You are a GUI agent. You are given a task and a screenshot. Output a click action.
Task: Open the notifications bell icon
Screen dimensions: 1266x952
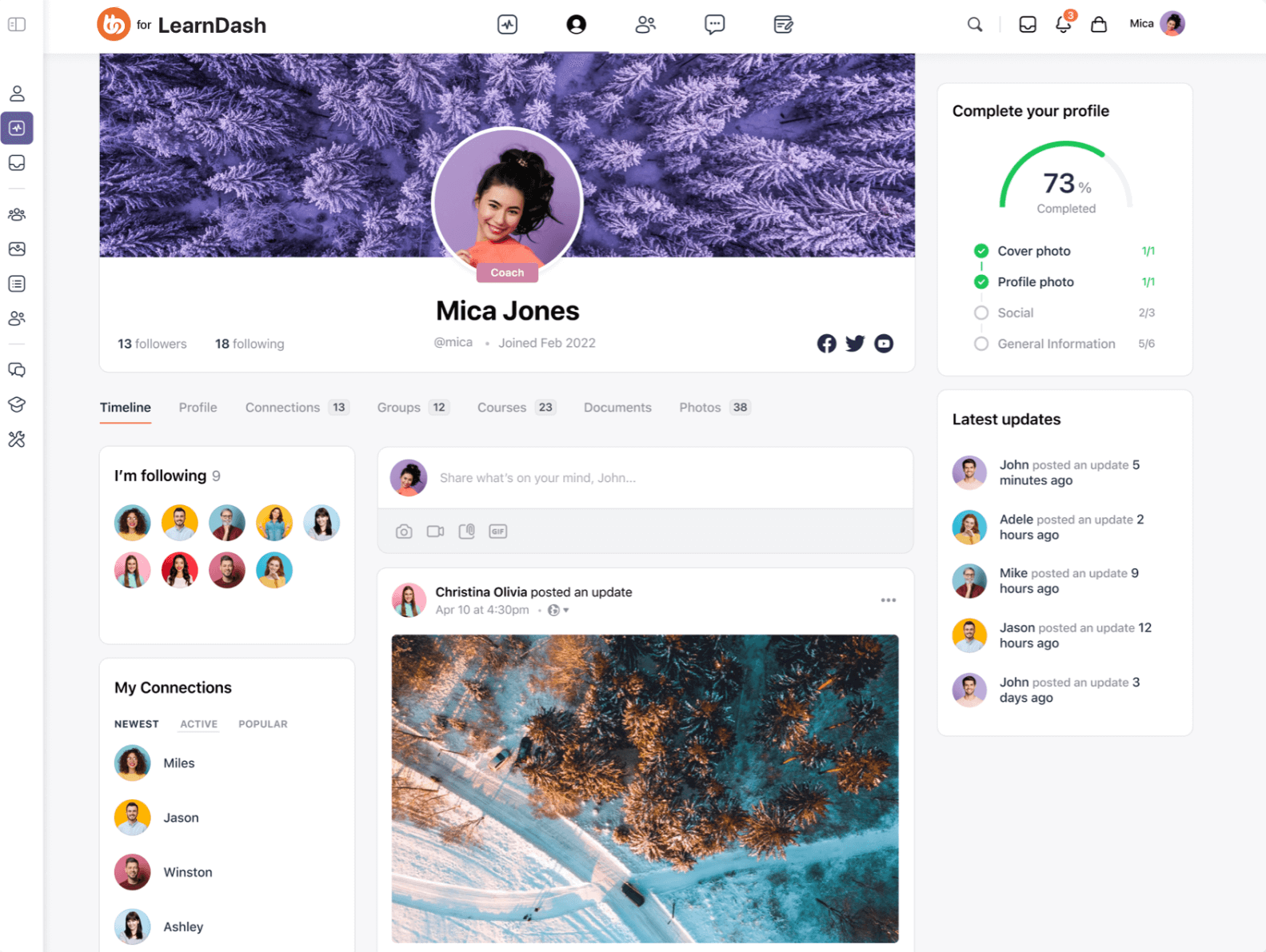pyautogui.click(x=1063, y=25)
